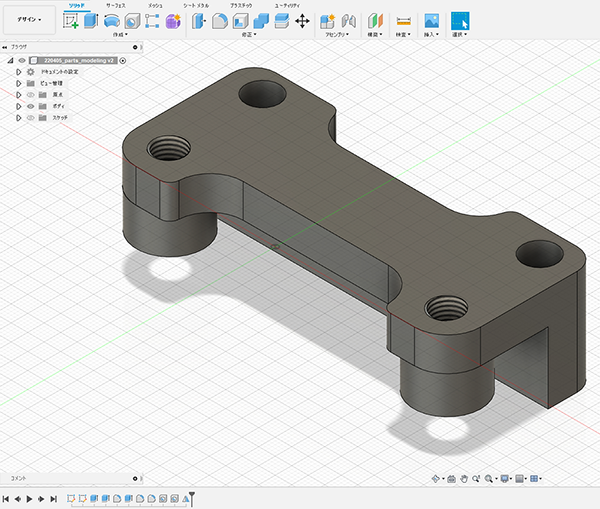
Task: Open the 修正 menu dropdown
Action: click(250, 35)
